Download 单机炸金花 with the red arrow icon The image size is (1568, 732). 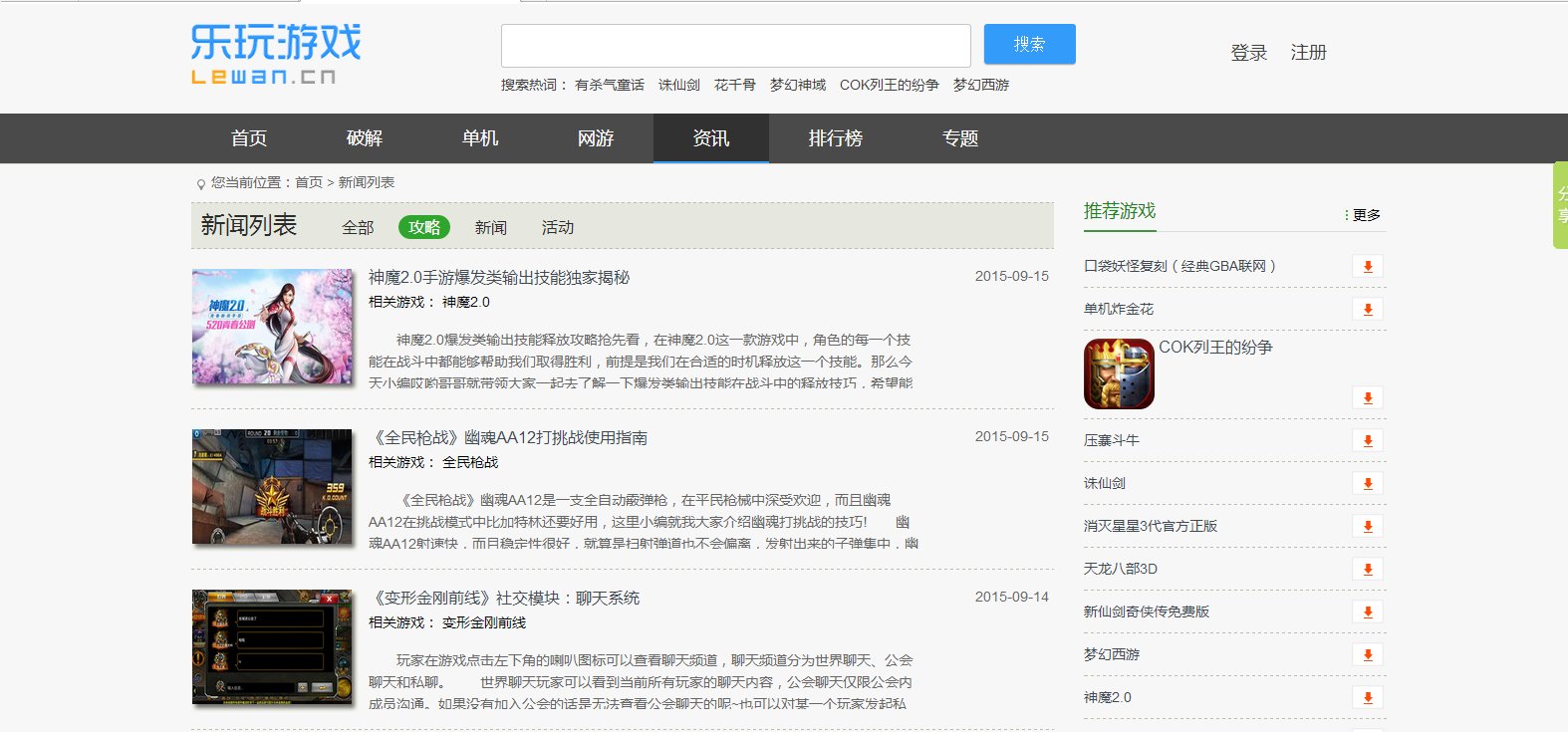click(x=1368, y=309)
